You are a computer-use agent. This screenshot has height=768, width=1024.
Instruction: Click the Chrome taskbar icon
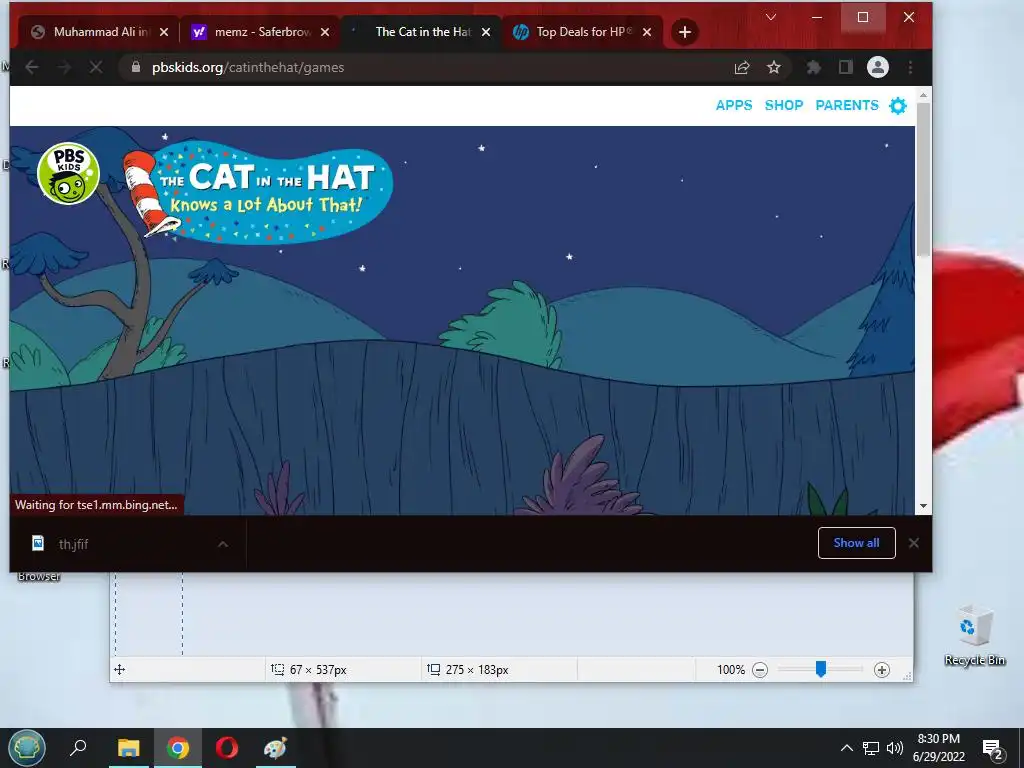(x=178, y=748)
